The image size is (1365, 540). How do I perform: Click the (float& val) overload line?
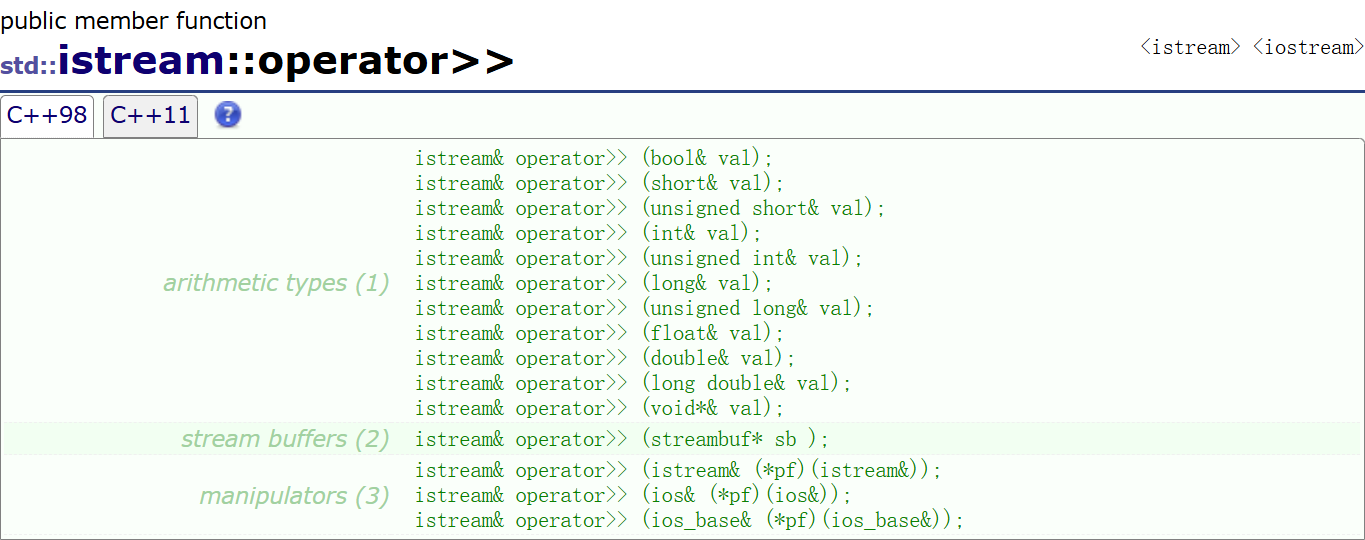600,333
